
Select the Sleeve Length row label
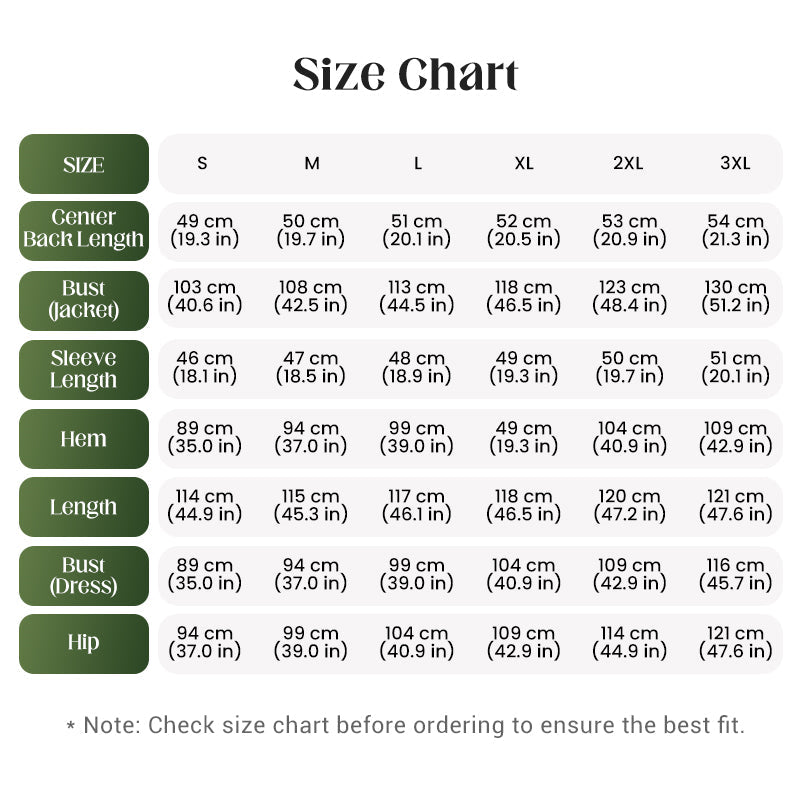coord(84,370)
